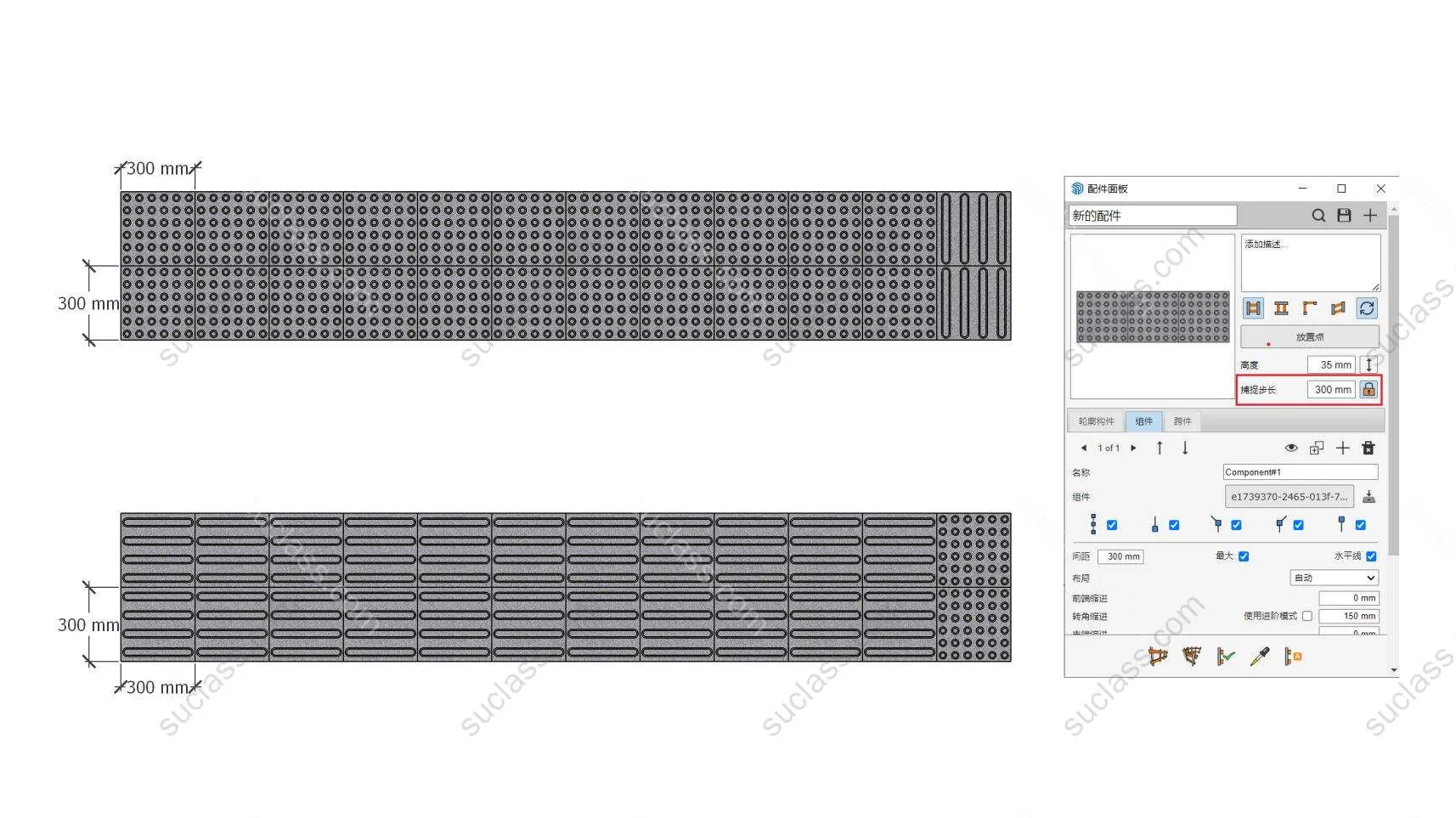Switch to the 跨件 tab
Screen dimensions: 1456x818
click(x=1182, y=421)
